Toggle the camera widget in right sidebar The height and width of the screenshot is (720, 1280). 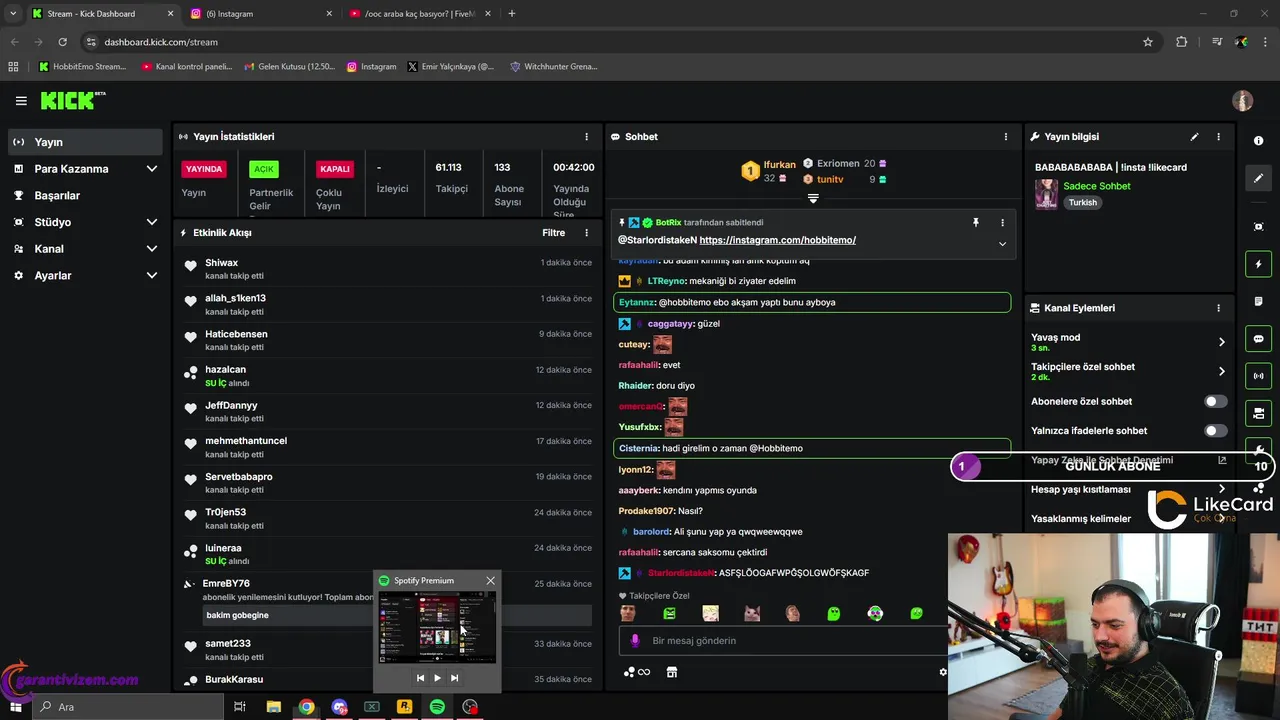tap(1259, 413)
